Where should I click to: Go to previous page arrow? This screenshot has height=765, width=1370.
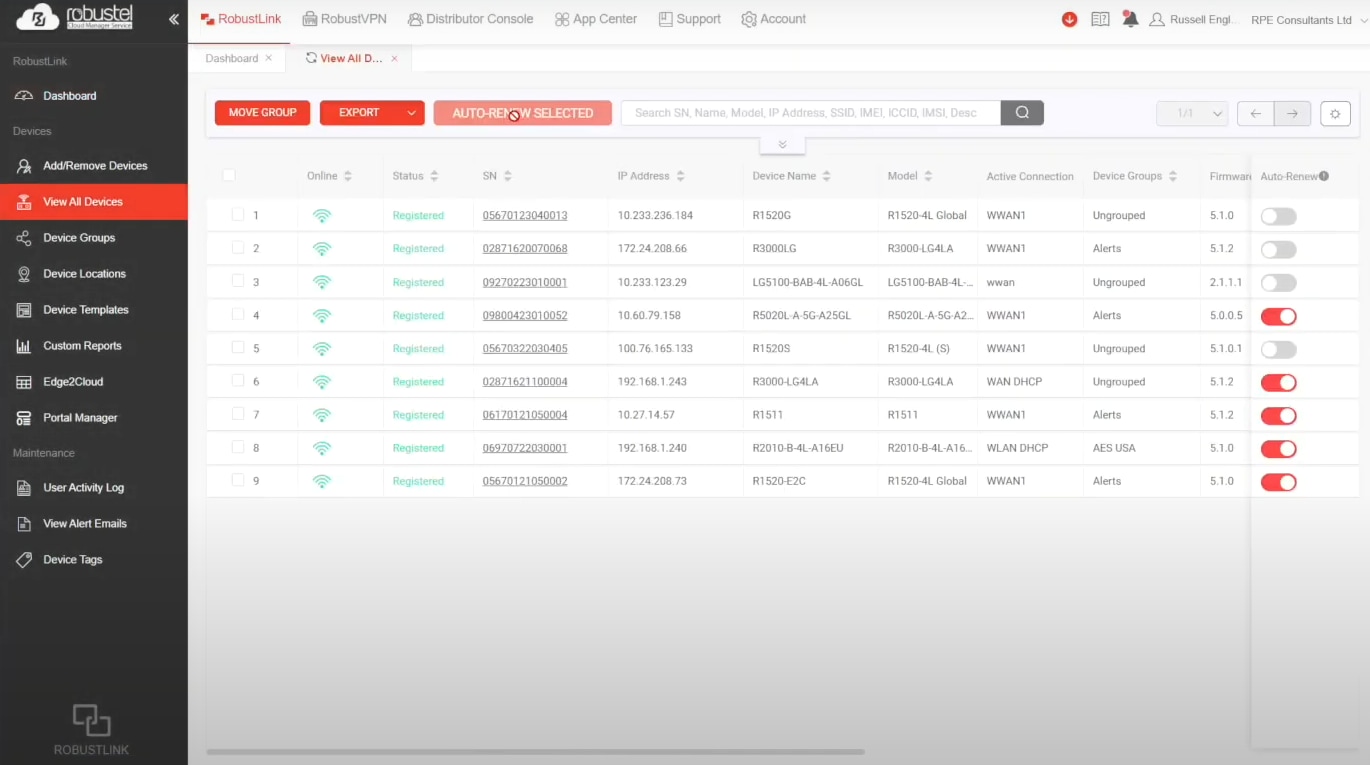tap(1255, 113)
